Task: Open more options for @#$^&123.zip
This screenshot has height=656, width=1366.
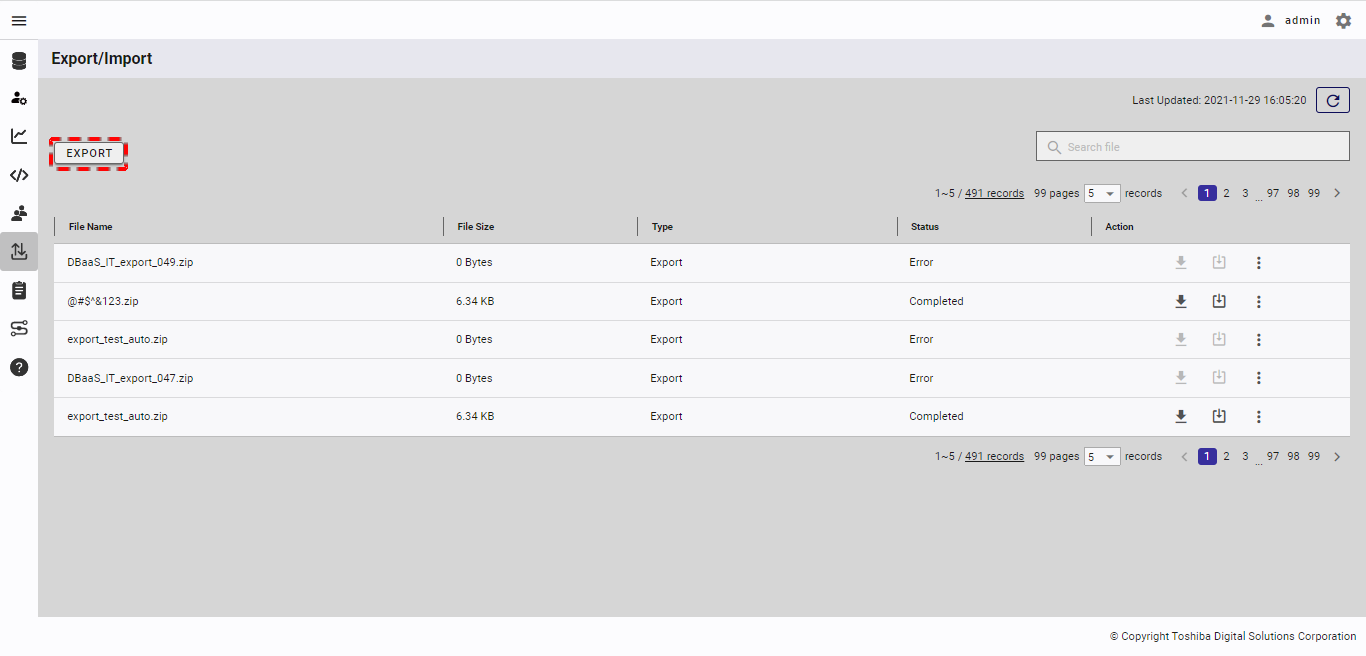Action: tap(1259, 301)
